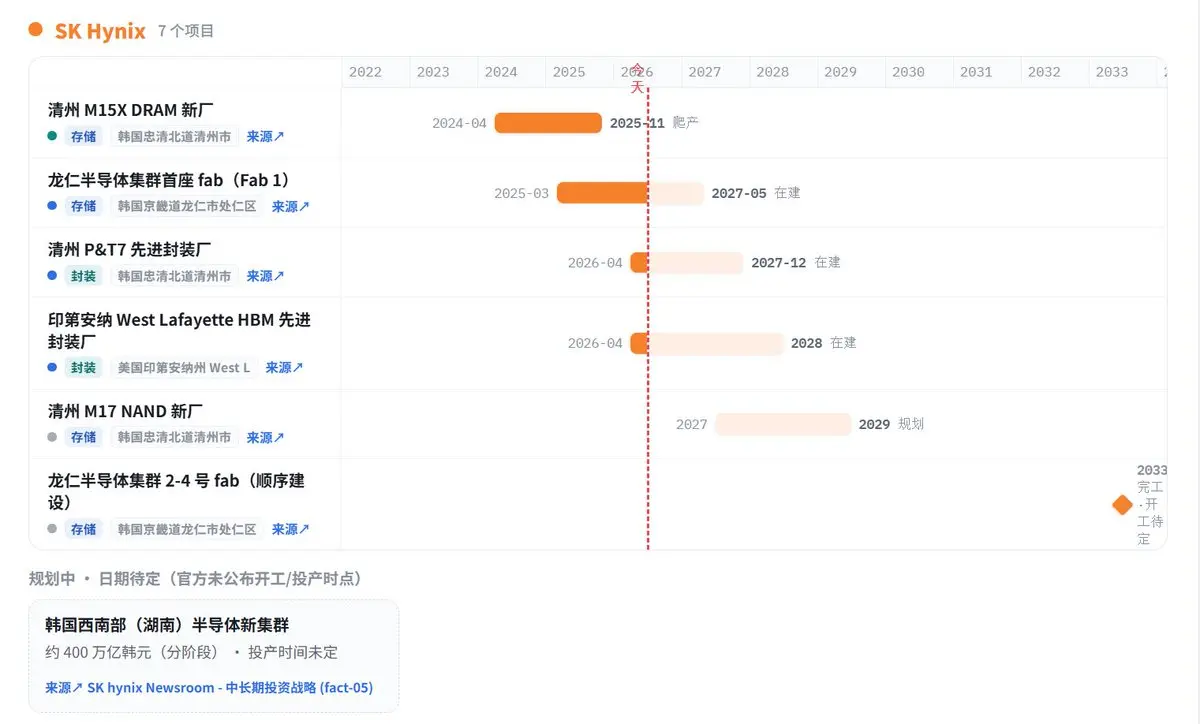Select the 龙仁 Fab 1 orange progress bar

tap(602, 193)
